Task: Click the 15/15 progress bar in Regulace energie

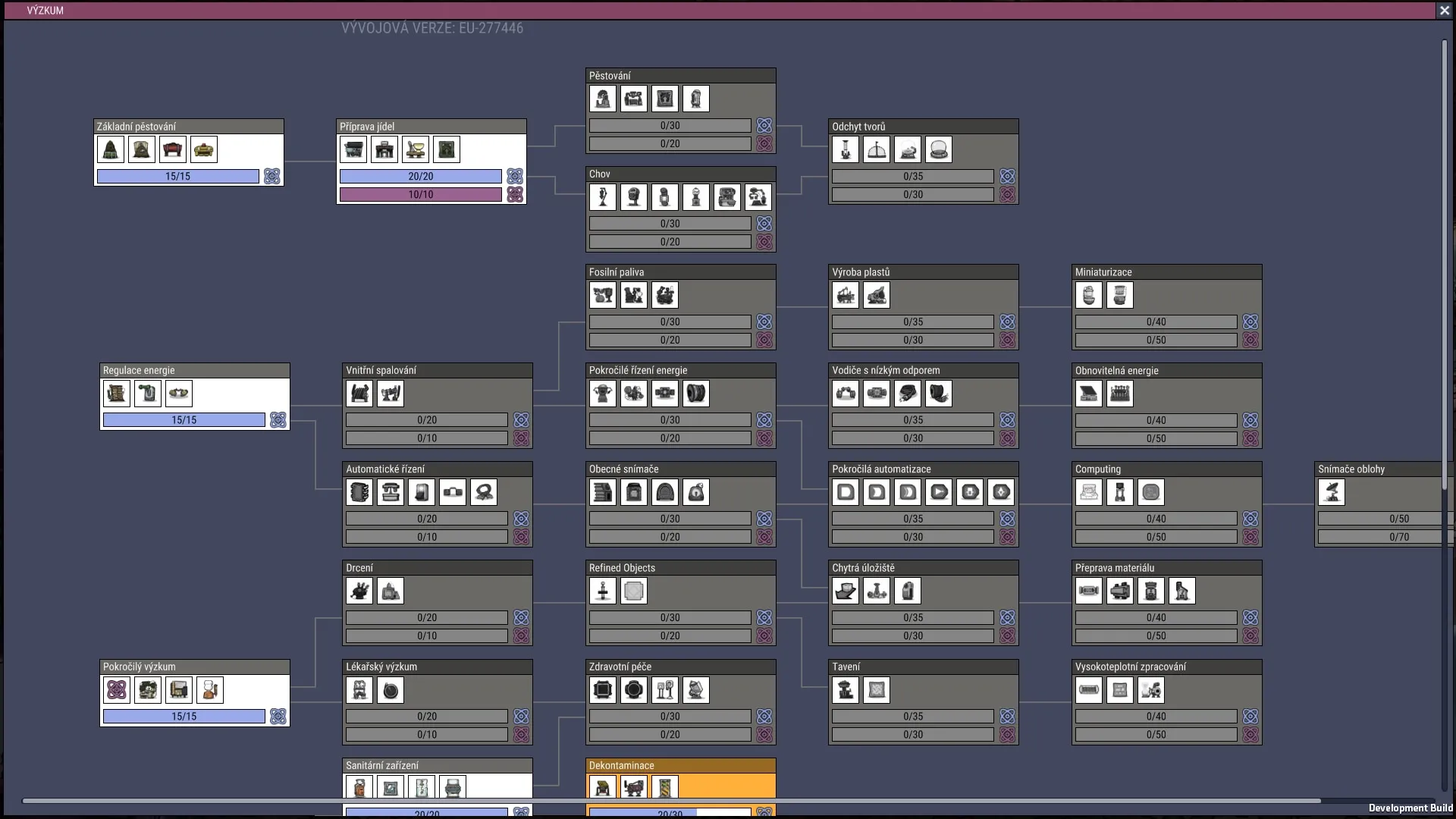Action: pos(184,419)
